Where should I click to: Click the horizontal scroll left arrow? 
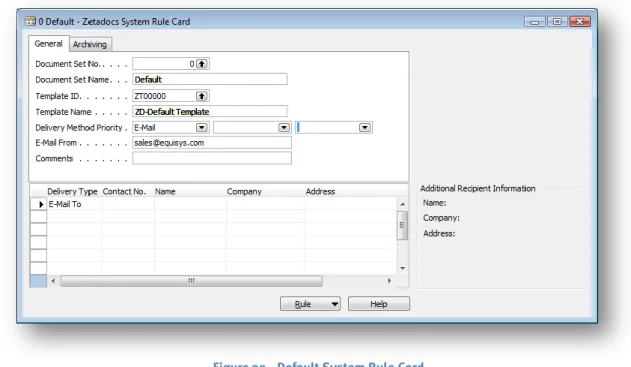coord(53,280)
